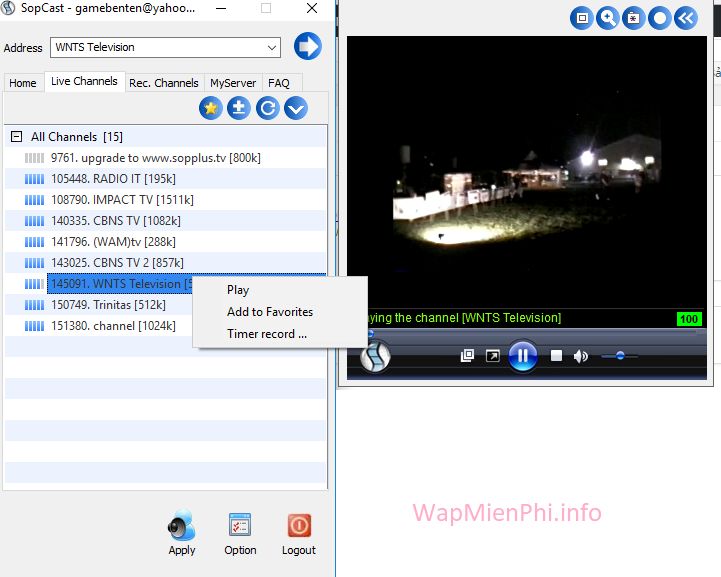The width and height of the screenshot is (721, 577).
Task: Click the Apply button
Action: click(x=182, y=533)
